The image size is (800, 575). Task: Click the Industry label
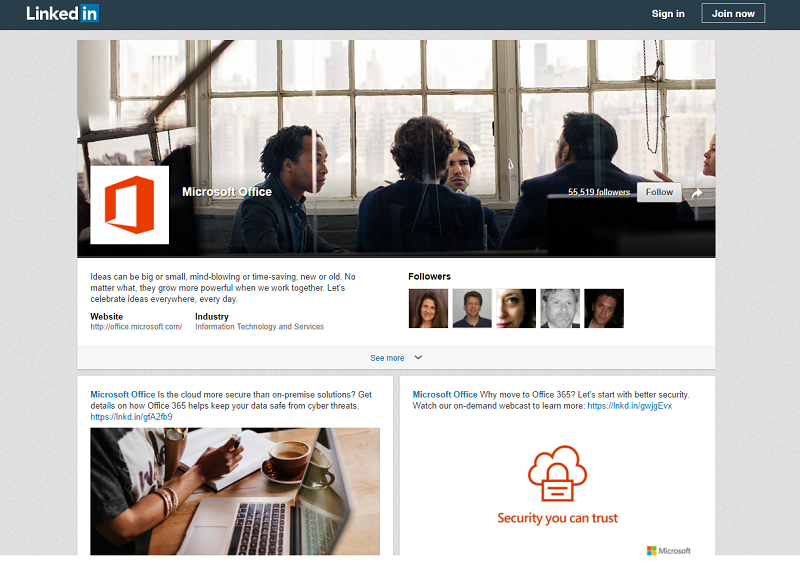pos(212,316)
